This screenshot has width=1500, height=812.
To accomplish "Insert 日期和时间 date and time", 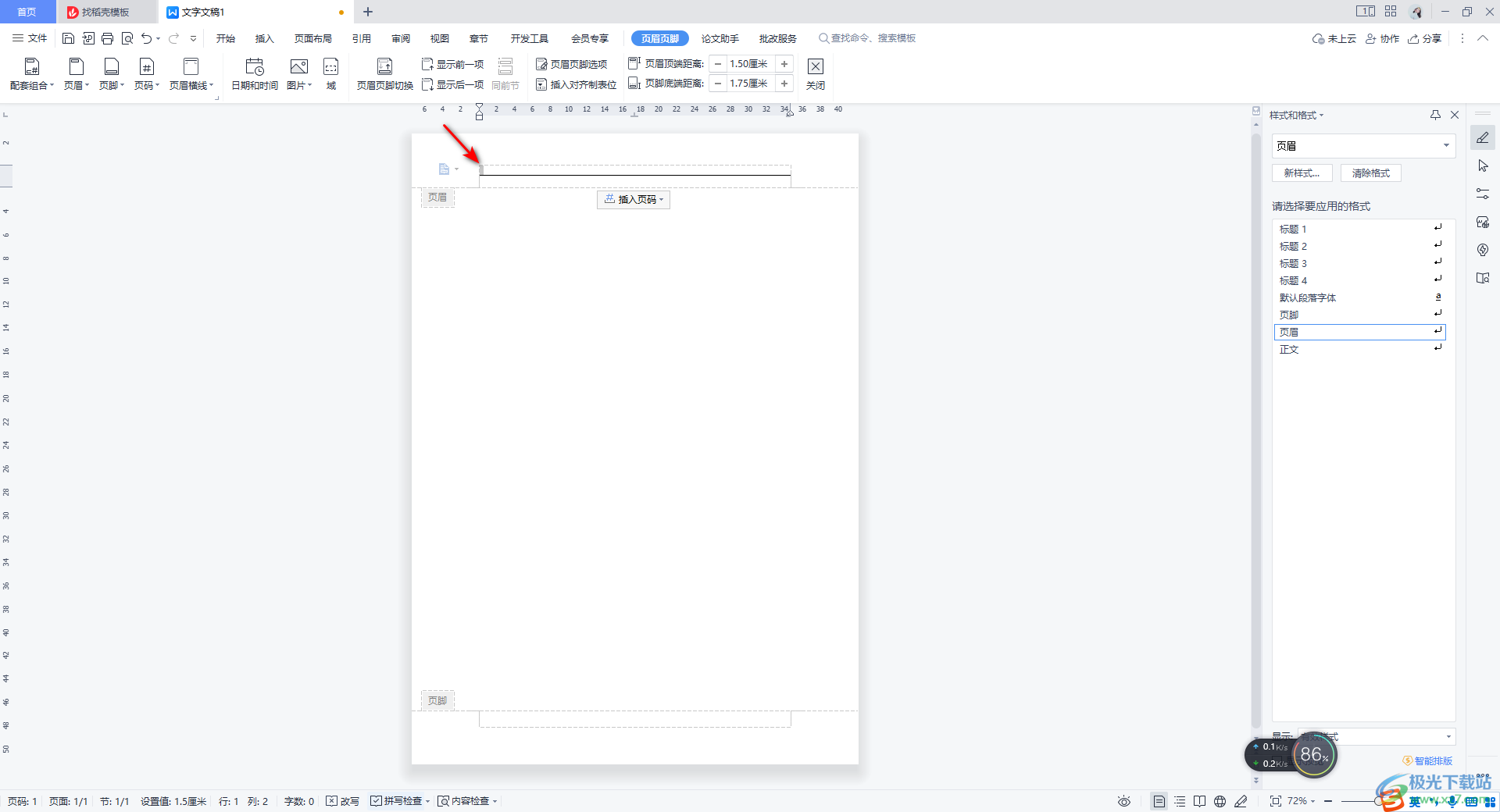I will point(255,74).
